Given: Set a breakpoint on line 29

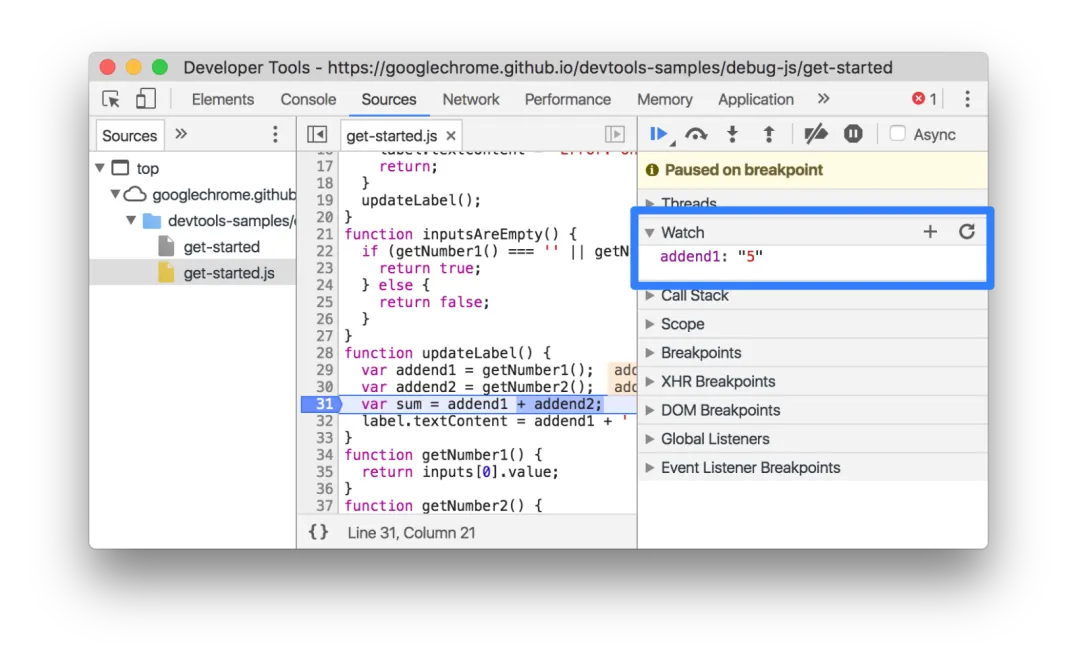Looking at the screenshot, I should tap(324, 370).
